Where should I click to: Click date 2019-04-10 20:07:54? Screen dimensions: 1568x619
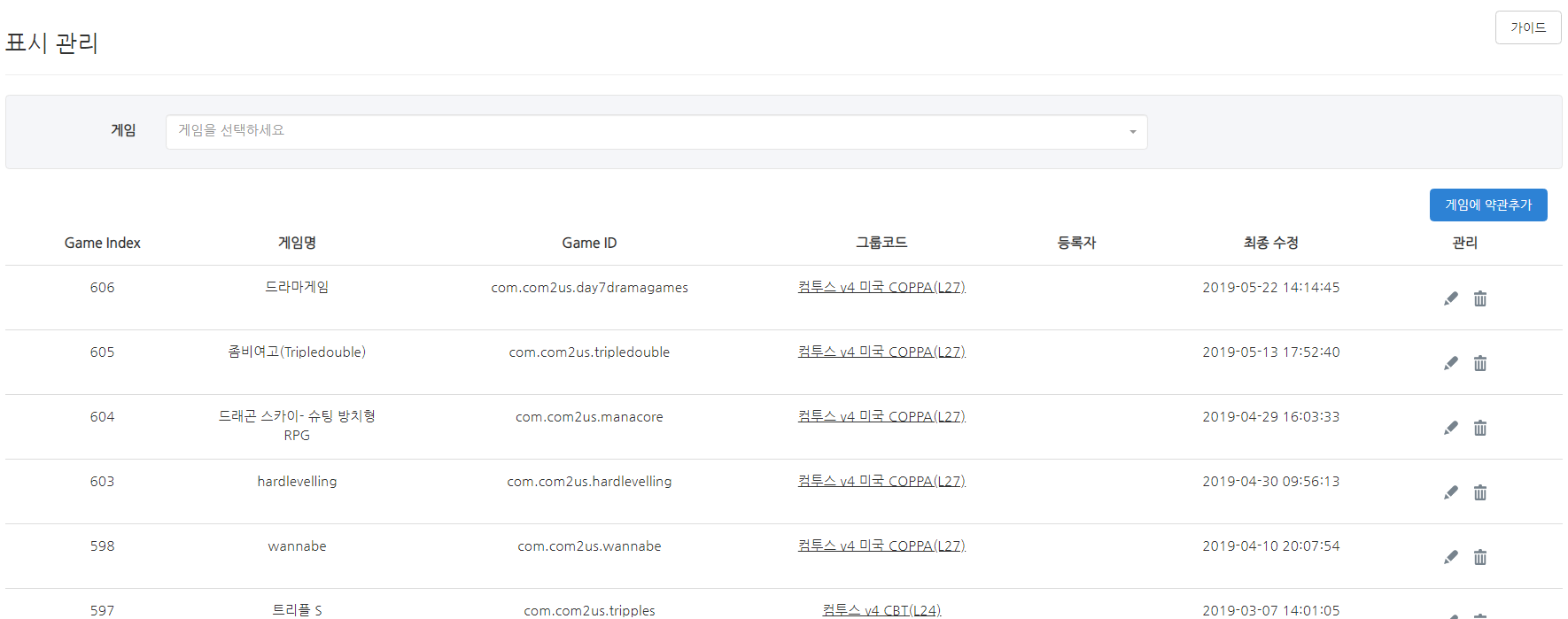coord(1271,545)
